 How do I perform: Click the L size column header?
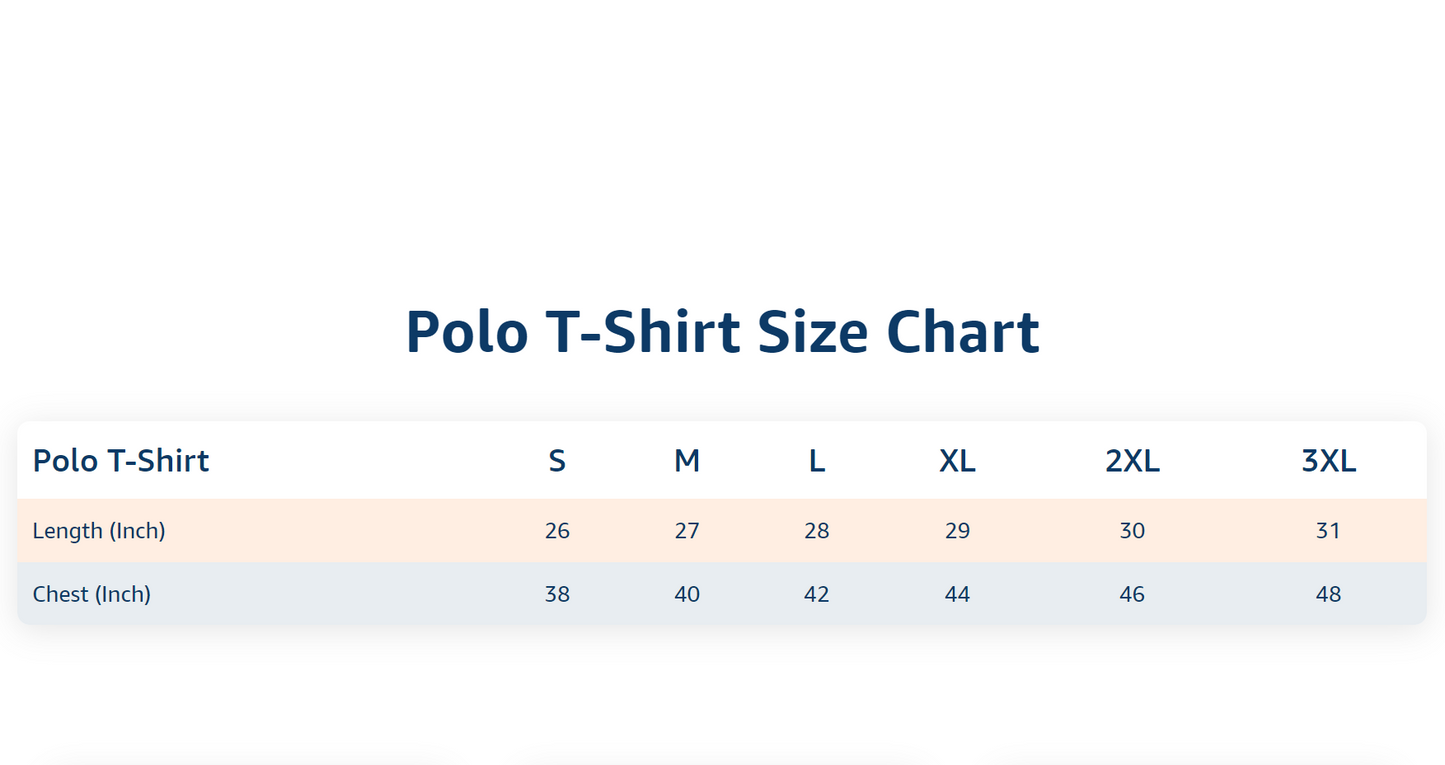pyautogui.click(x=817, y=461)
